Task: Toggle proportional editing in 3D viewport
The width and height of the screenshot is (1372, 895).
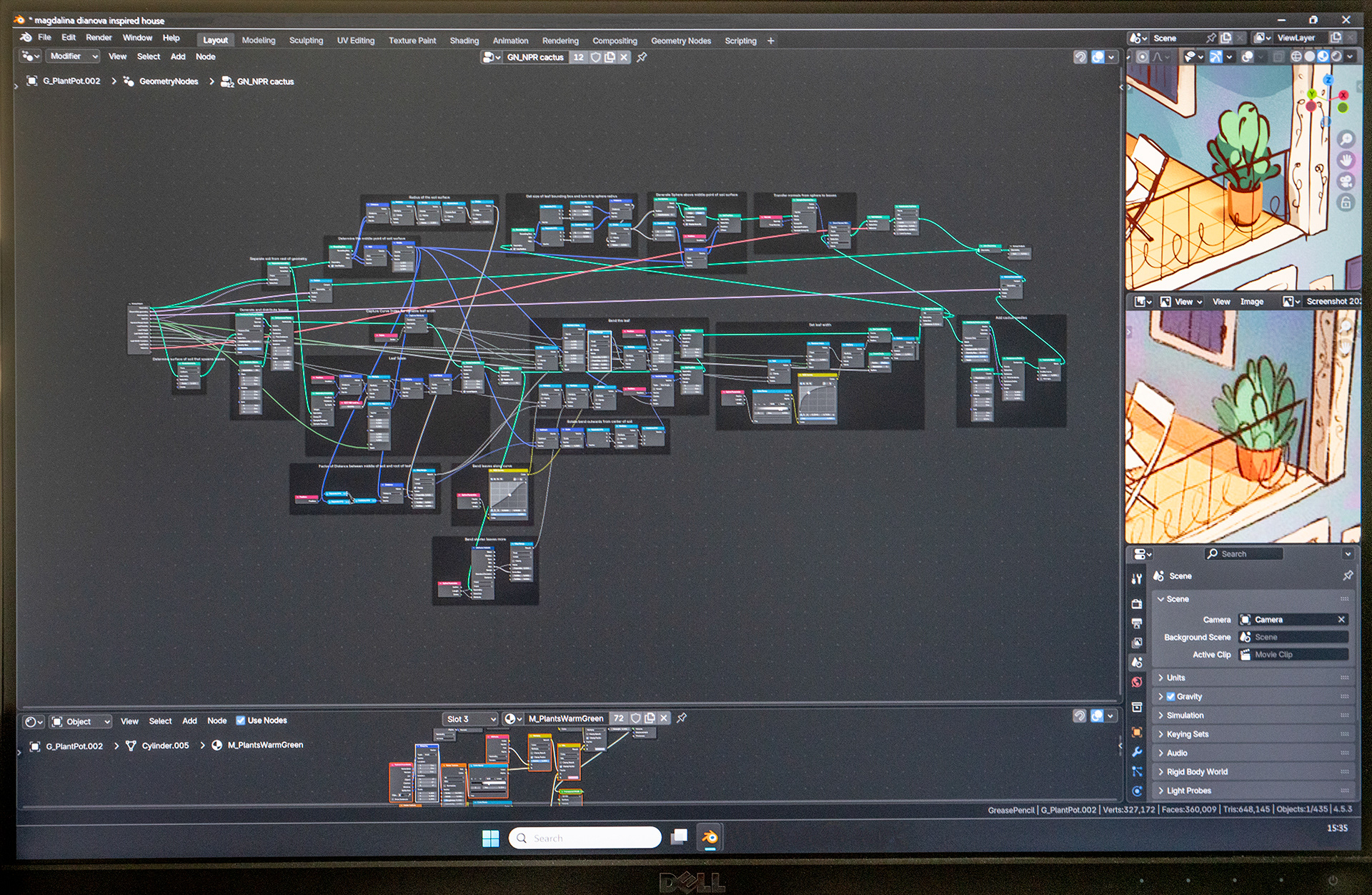Action: click(x=1143, y=56)
